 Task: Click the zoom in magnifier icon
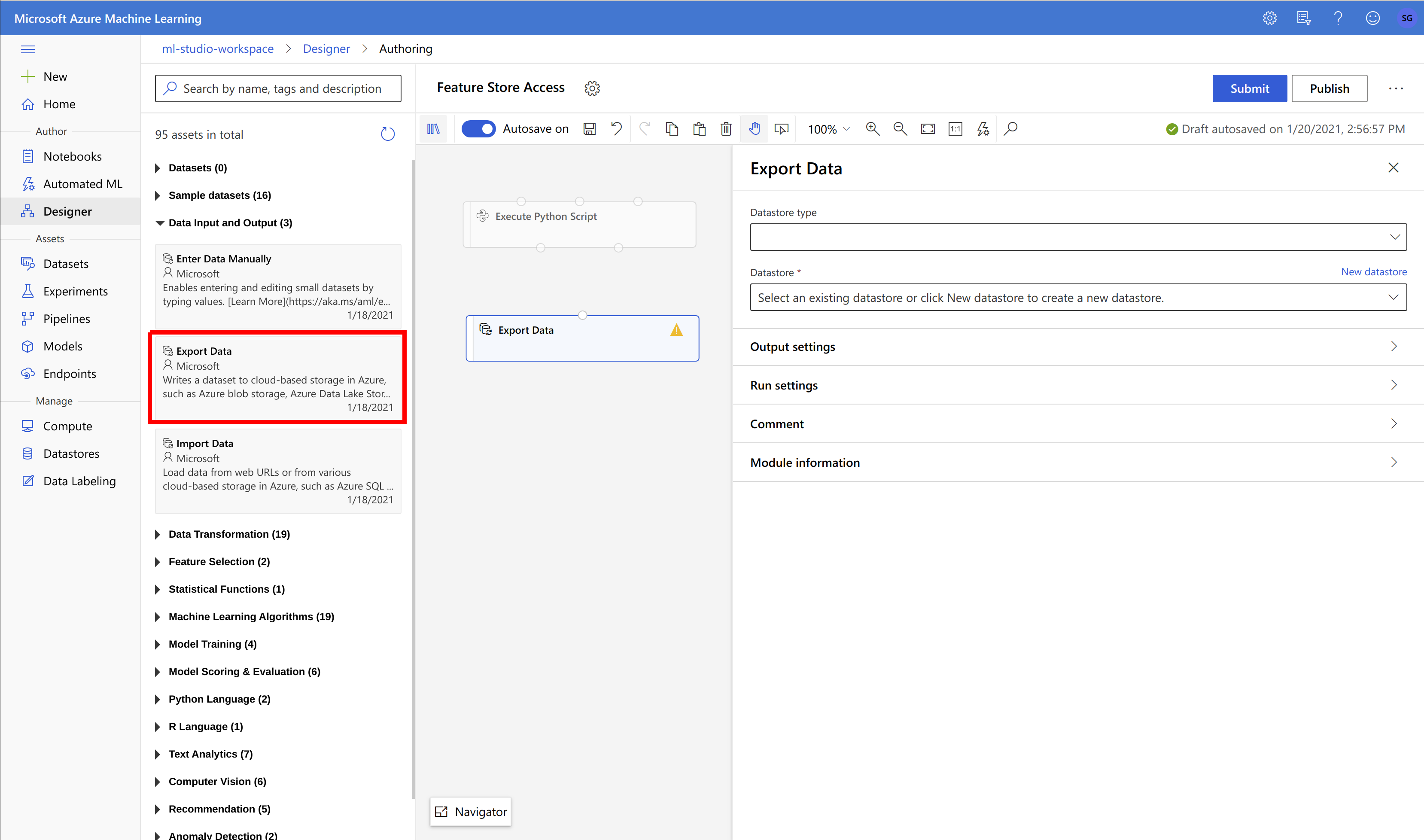872,129
